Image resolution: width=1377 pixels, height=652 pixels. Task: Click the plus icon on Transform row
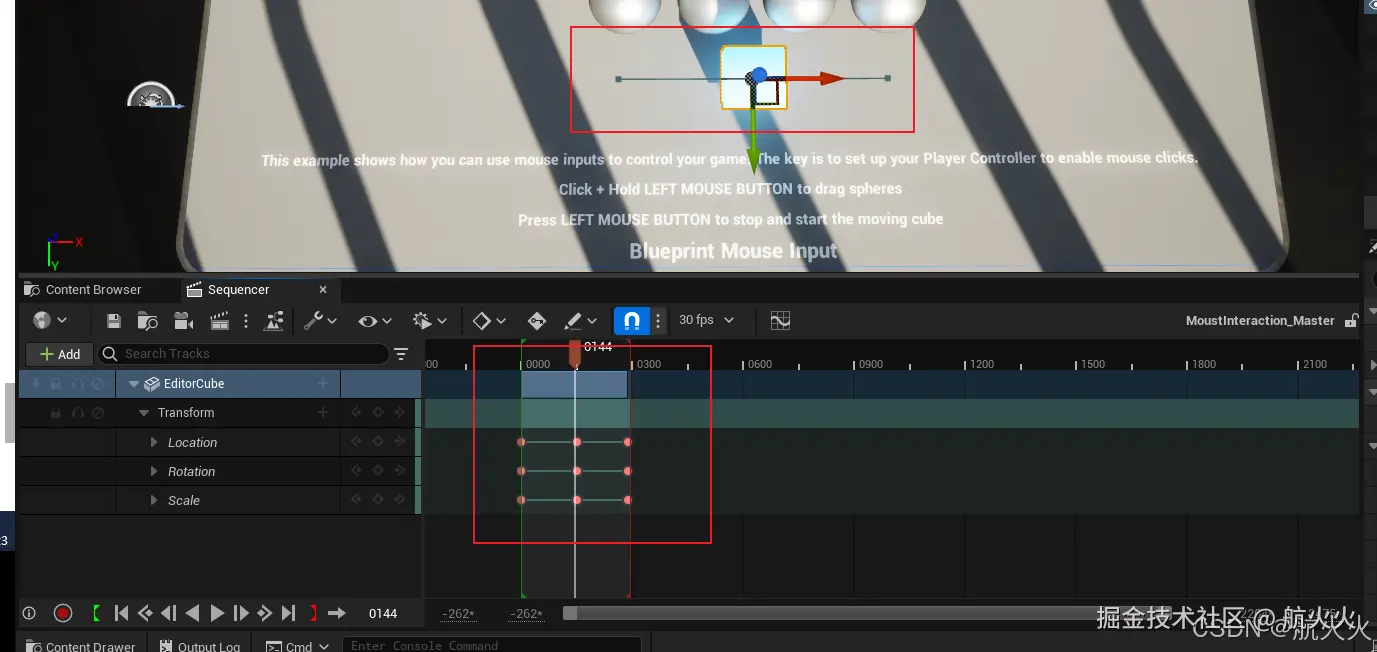click(x=323, y=413)
